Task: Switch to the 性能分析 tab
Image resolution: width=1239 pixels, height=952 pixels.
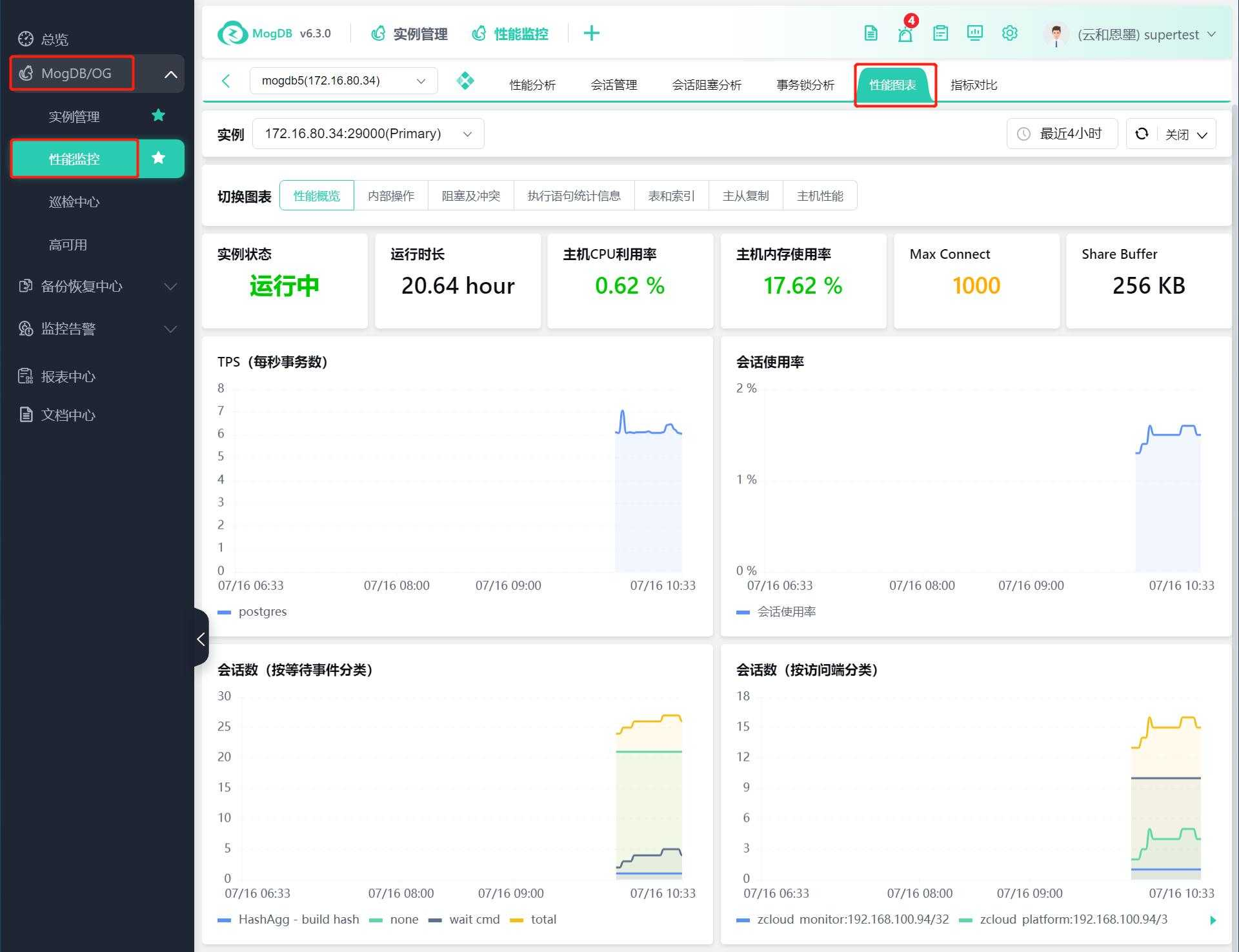Action: (532, 85)
